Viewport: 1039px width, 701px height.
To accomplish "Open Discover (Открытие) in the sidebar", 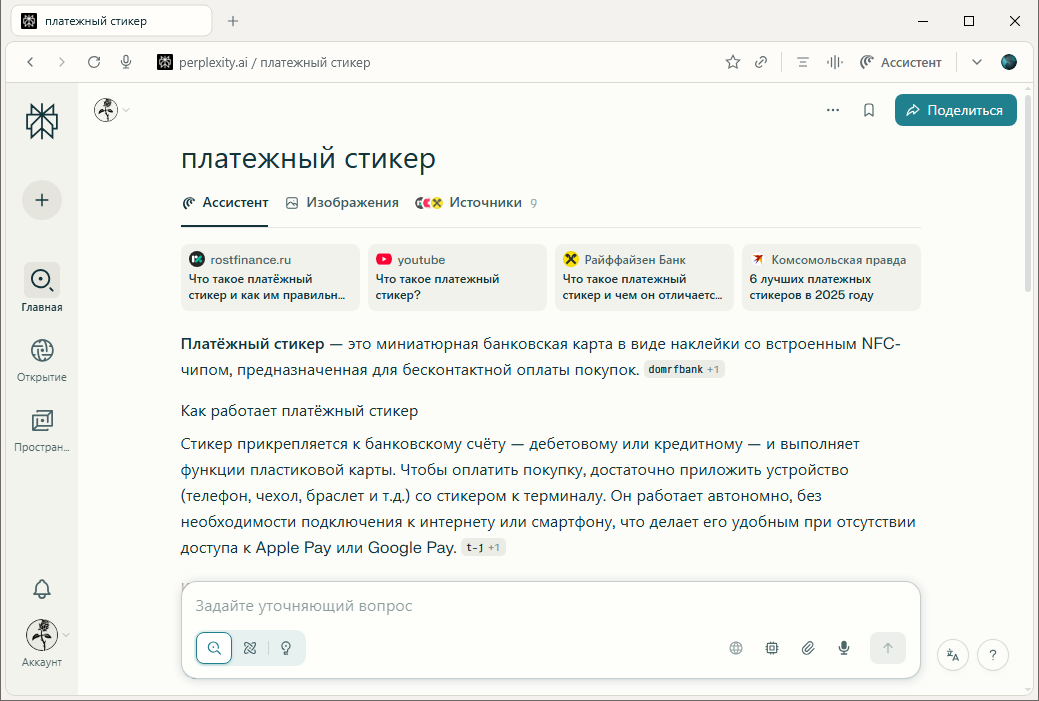I will (42, 360).
